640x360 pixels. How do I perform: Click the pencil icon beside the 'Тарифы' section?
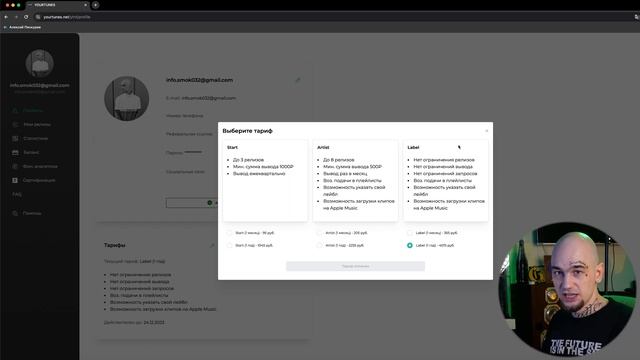[x=212, y=245]
